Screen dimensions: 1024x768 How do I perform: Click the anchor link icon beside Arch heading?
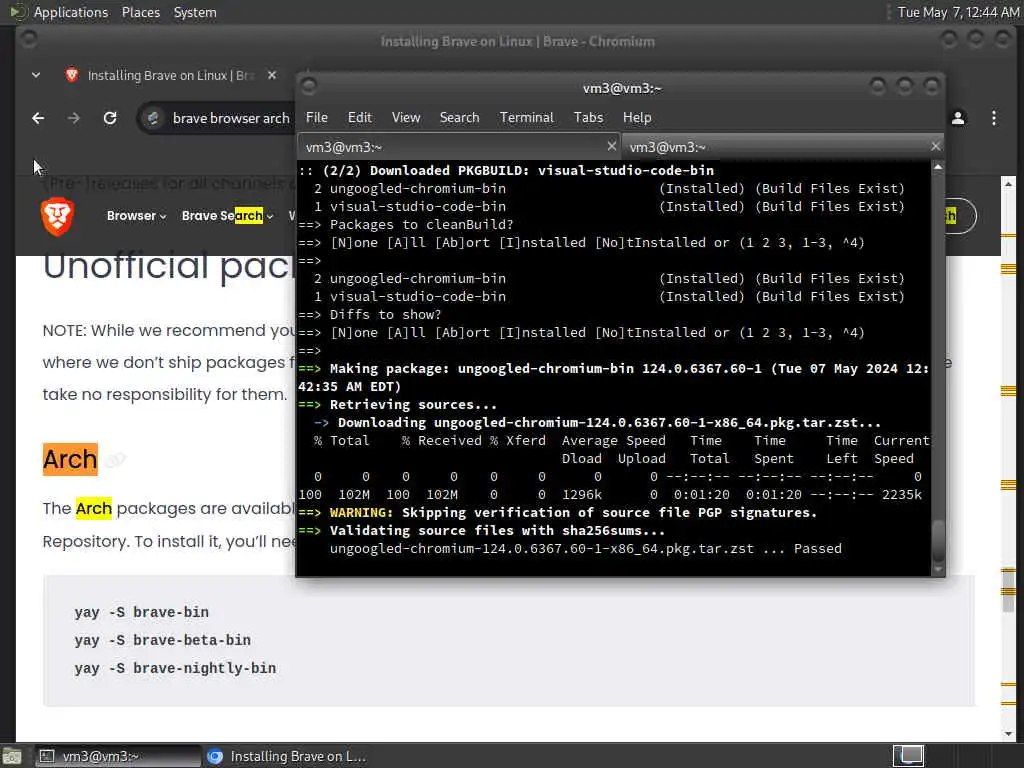(115, 460)
